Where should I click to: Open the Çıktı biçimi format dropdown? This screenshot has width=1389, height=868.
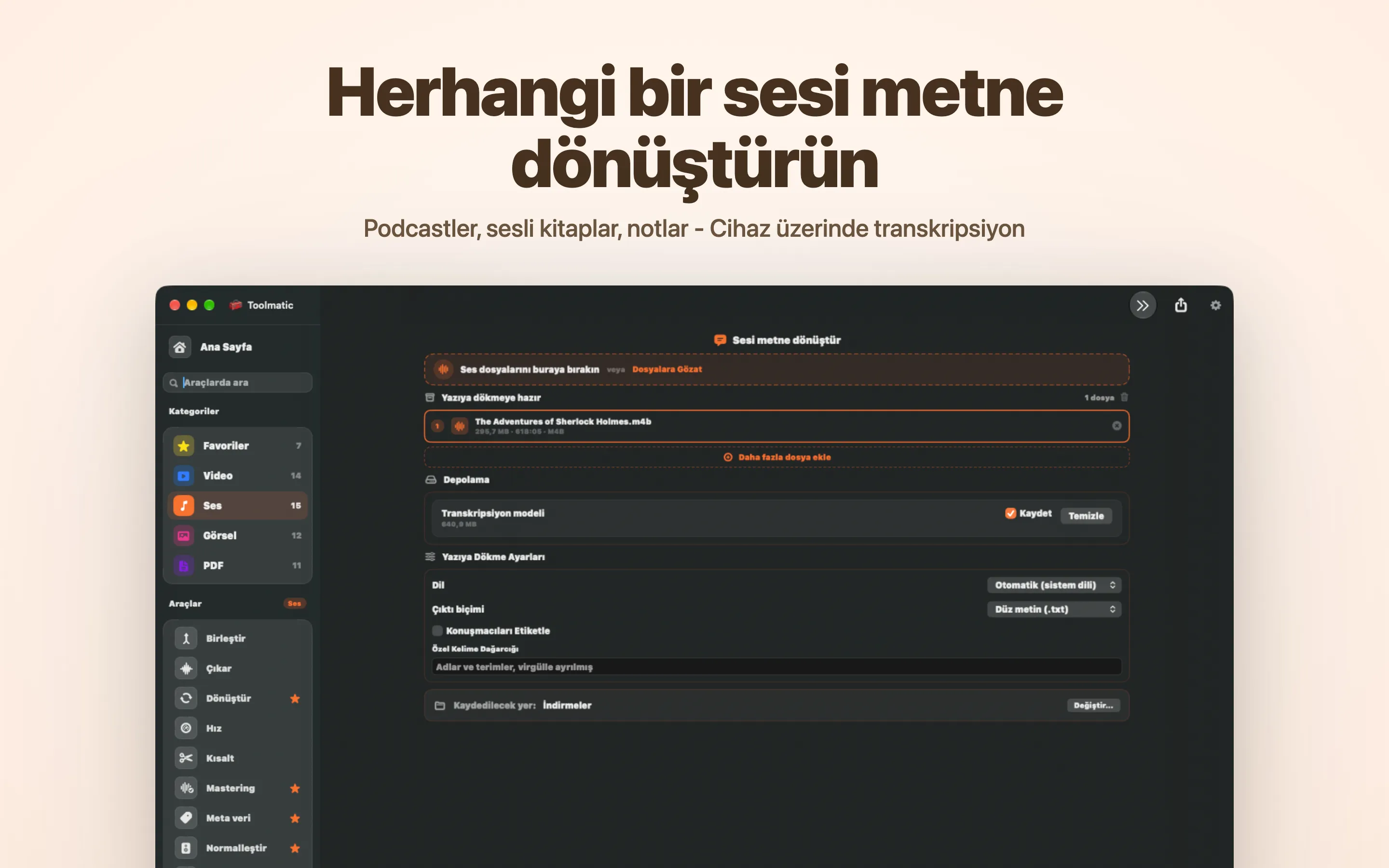[1054, 609]
